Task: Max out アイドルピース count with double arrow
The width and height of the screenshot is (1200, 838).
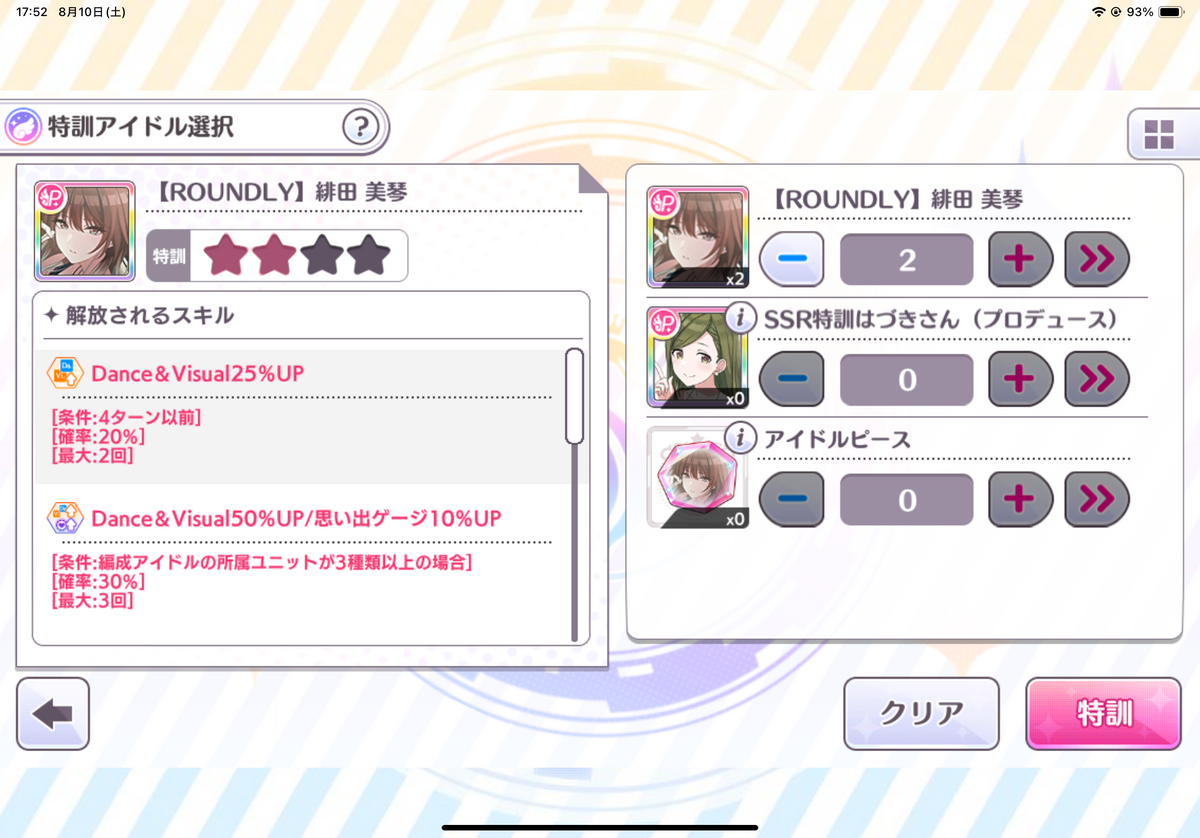Action: pyautogui.click(x=1097, y=499)
